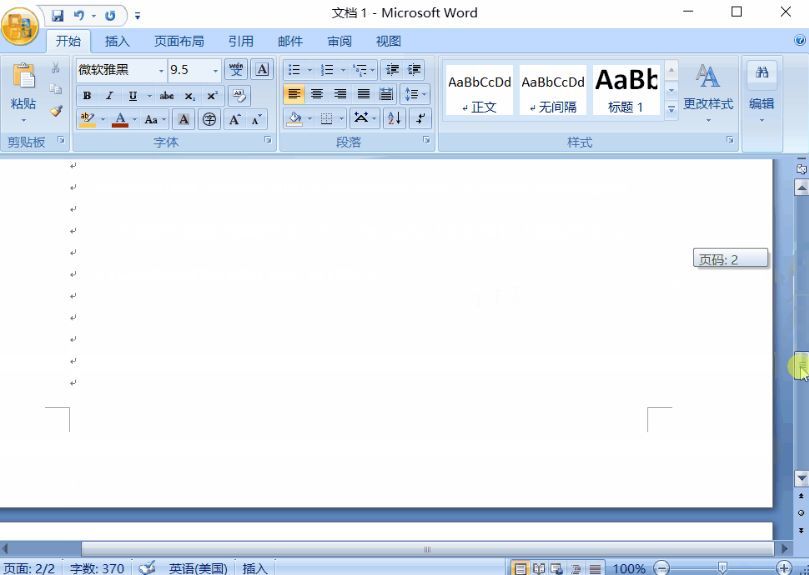Save the document from quick access toolbar
Viewport: 809px width, 575px height.
click(x=58, y=15)
